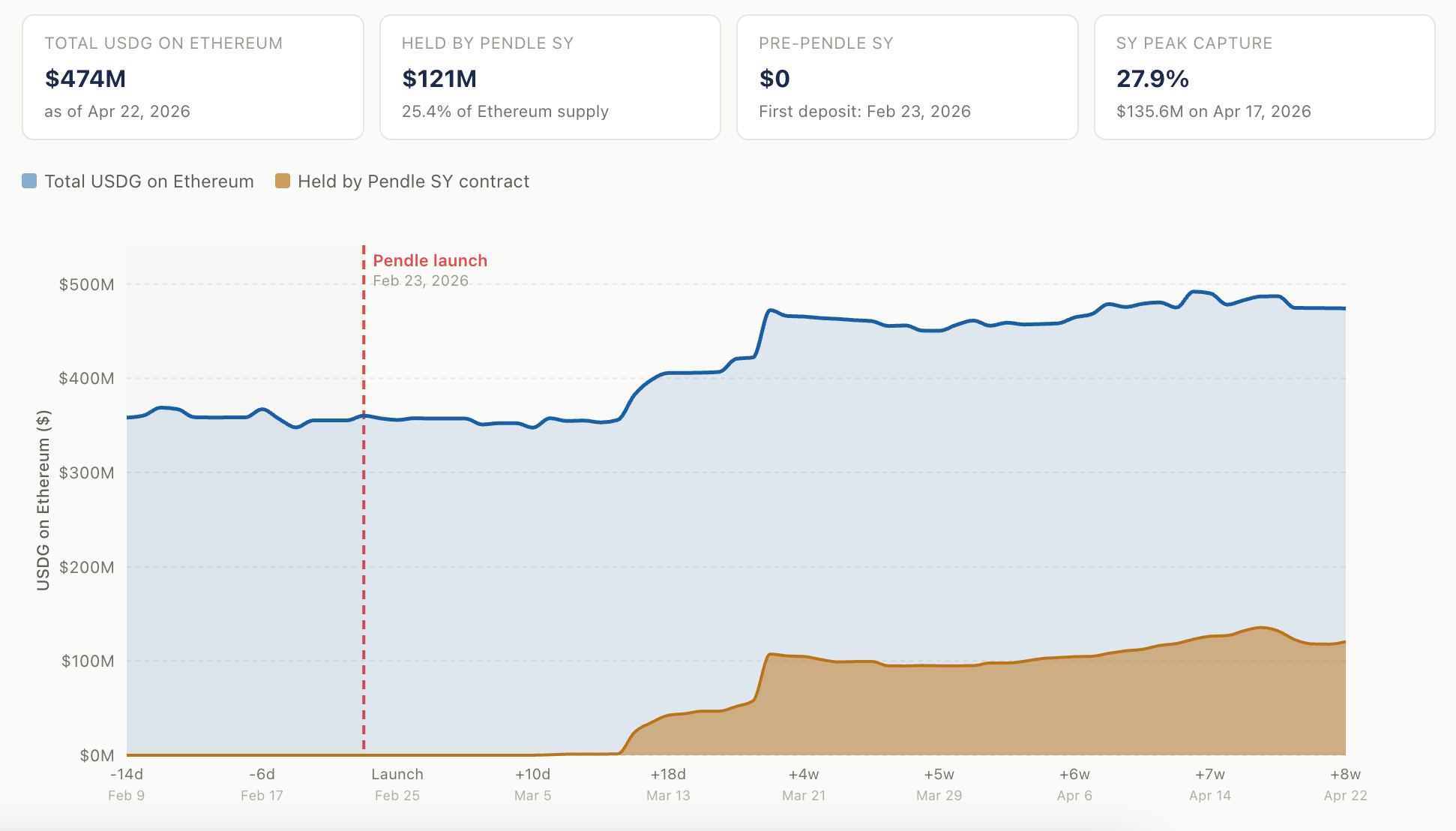Open the Total USDG on Ethereum stat card

(193, 77)
